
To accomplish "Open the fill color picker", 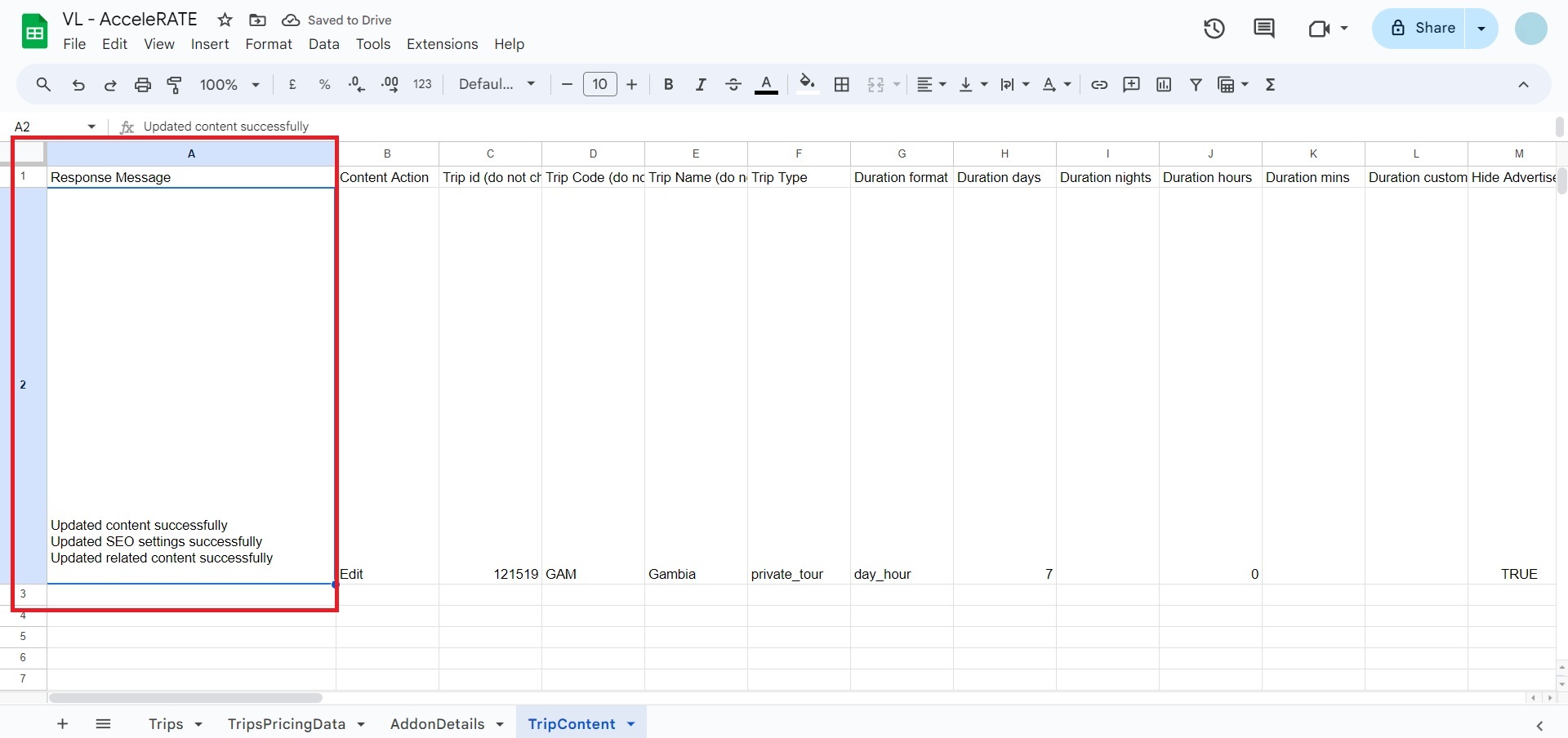I will 807,84.
